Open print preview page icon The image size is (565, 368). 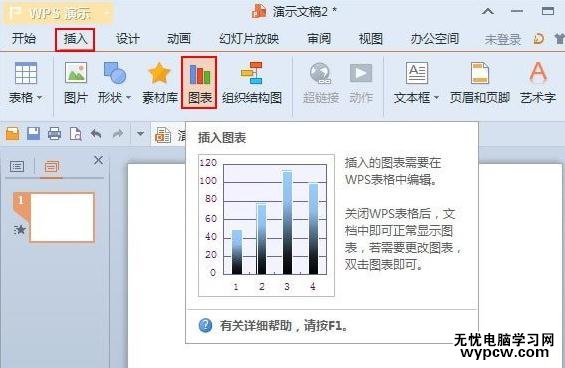(75, 134)
